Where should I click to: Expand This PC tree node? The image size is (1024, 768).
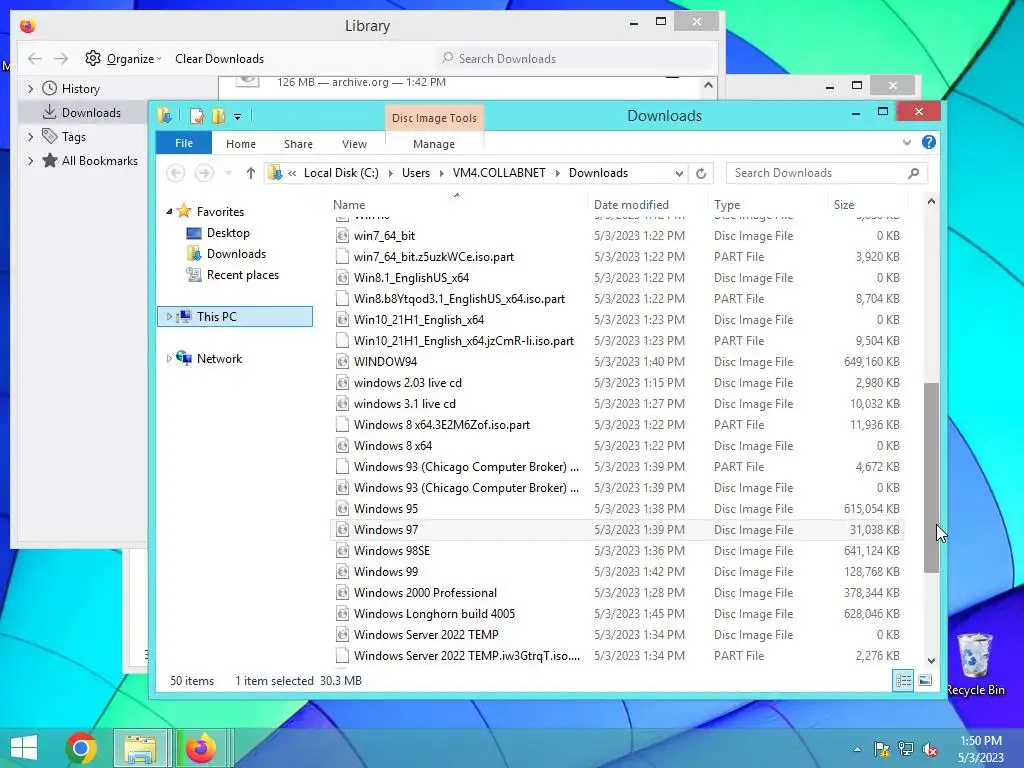[169, 317]
